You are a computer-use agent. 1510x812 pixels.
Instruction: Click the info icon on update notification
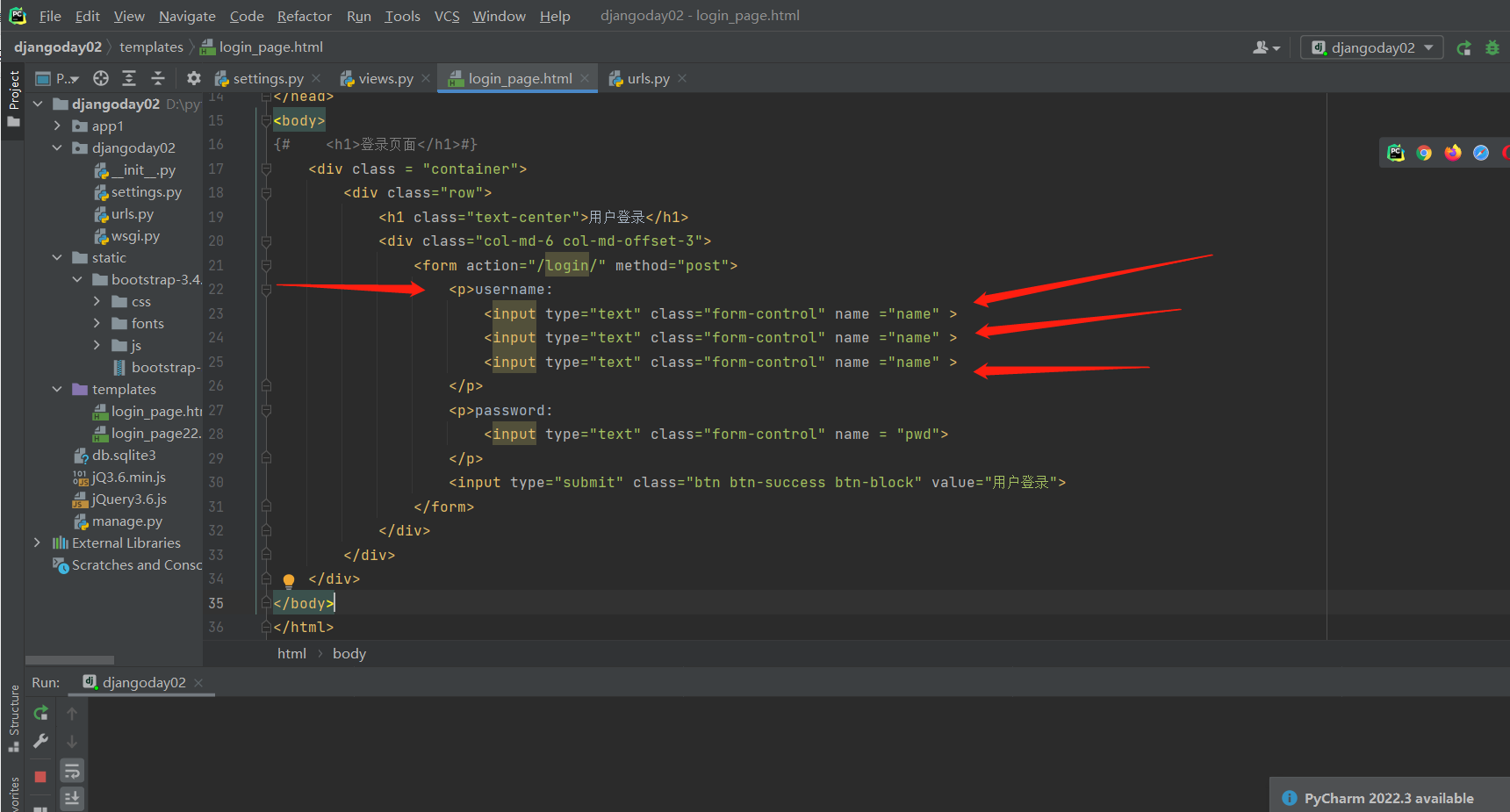coord(1290,798)
